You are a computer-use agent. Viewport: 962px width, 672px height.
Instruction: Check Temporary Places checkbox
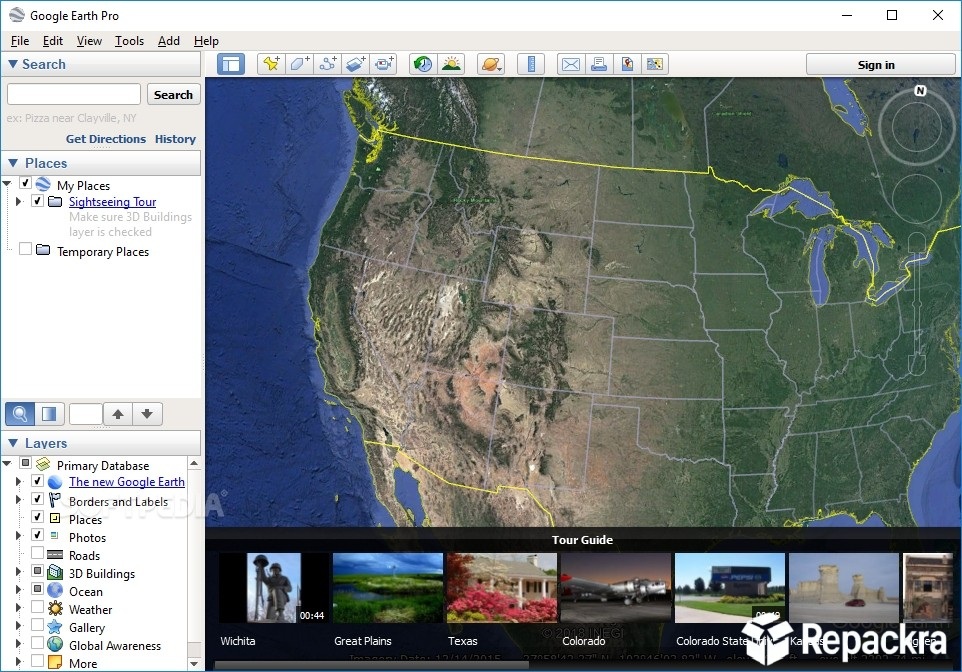(x=25, y=249)
